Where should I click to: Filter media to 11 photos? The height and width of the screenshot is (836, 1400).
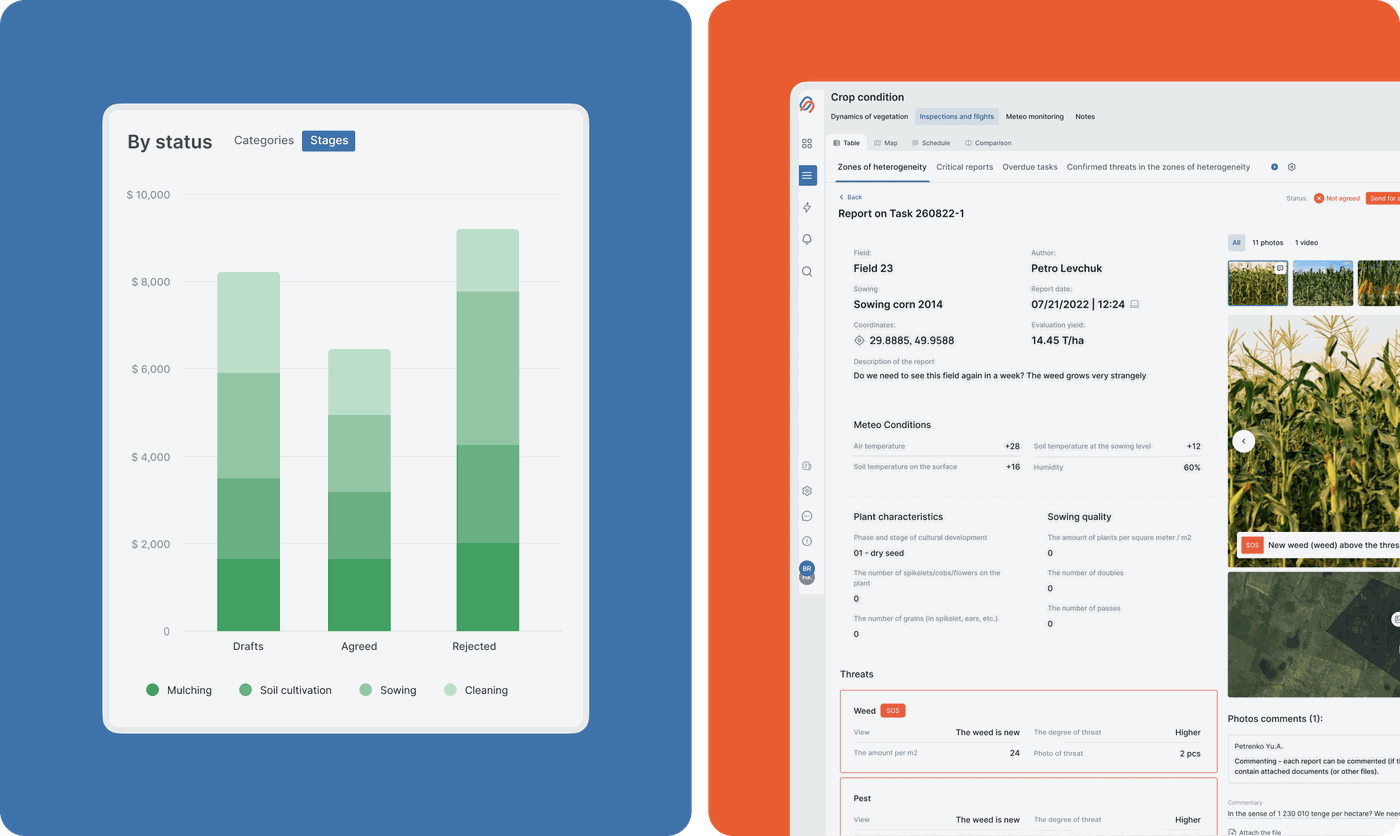(1268, 243)
